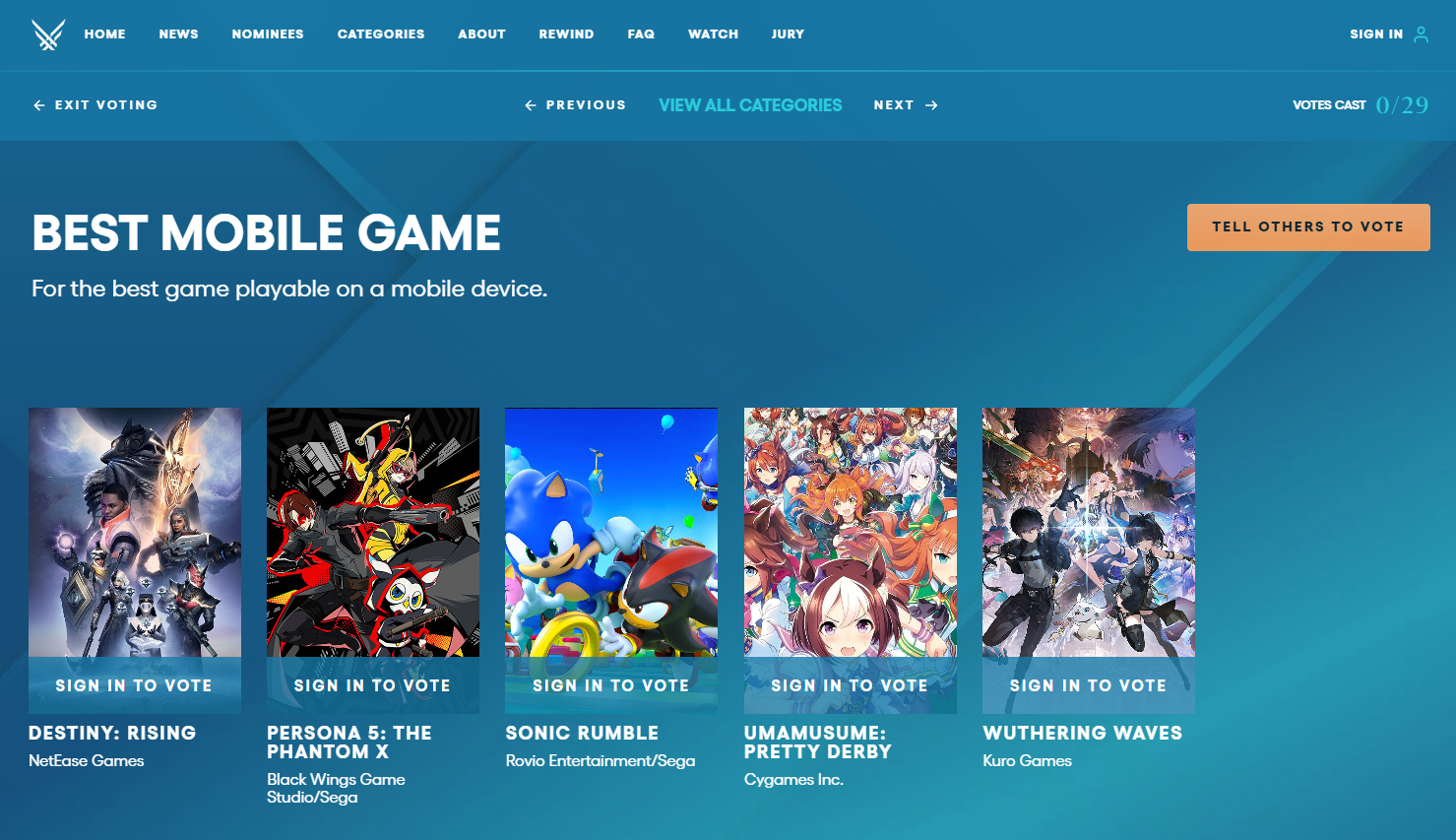The height and width of the screenshot is (840, 1456).
Task: Navigate to the Rewind page
Action: (x=566, y=34)
